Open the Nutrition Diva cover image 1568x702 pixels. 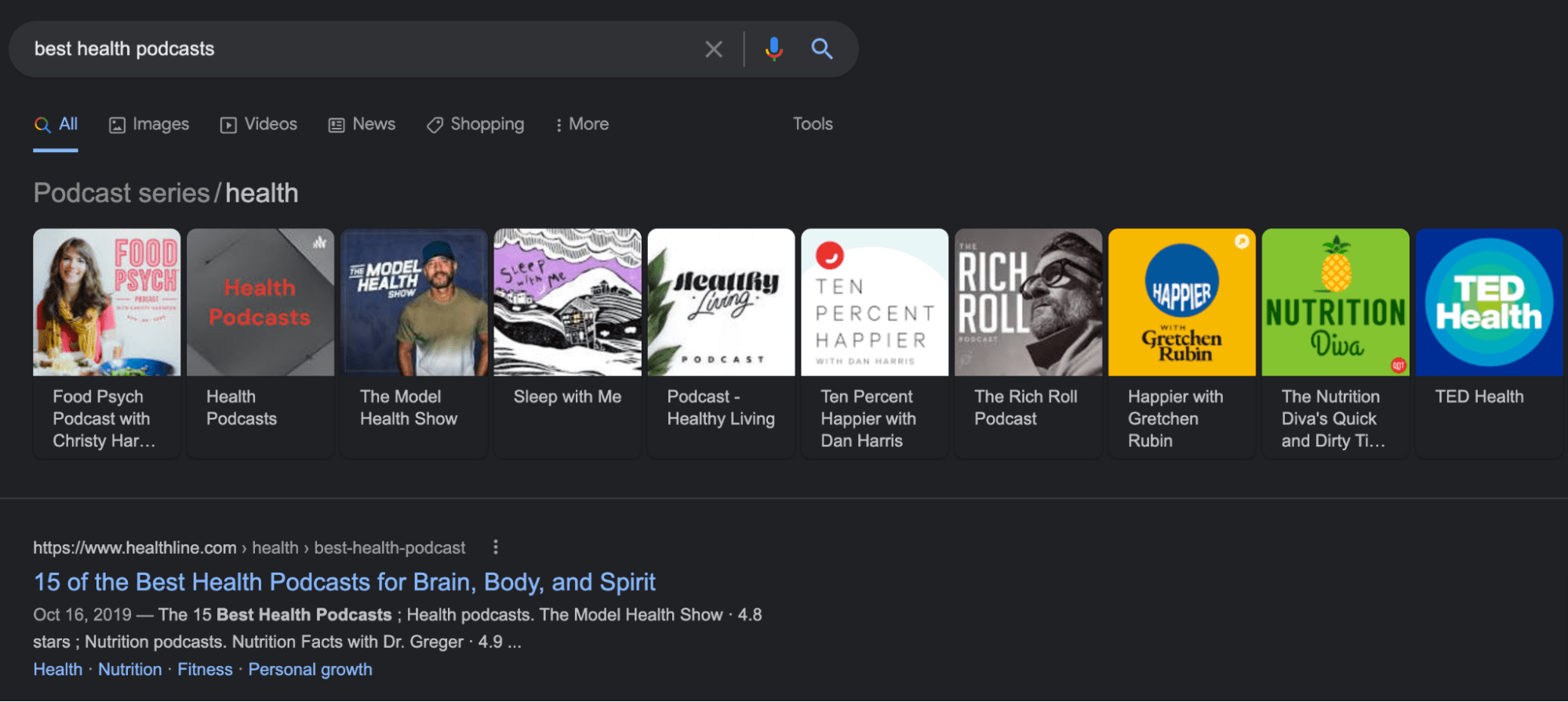point(1336,302)
